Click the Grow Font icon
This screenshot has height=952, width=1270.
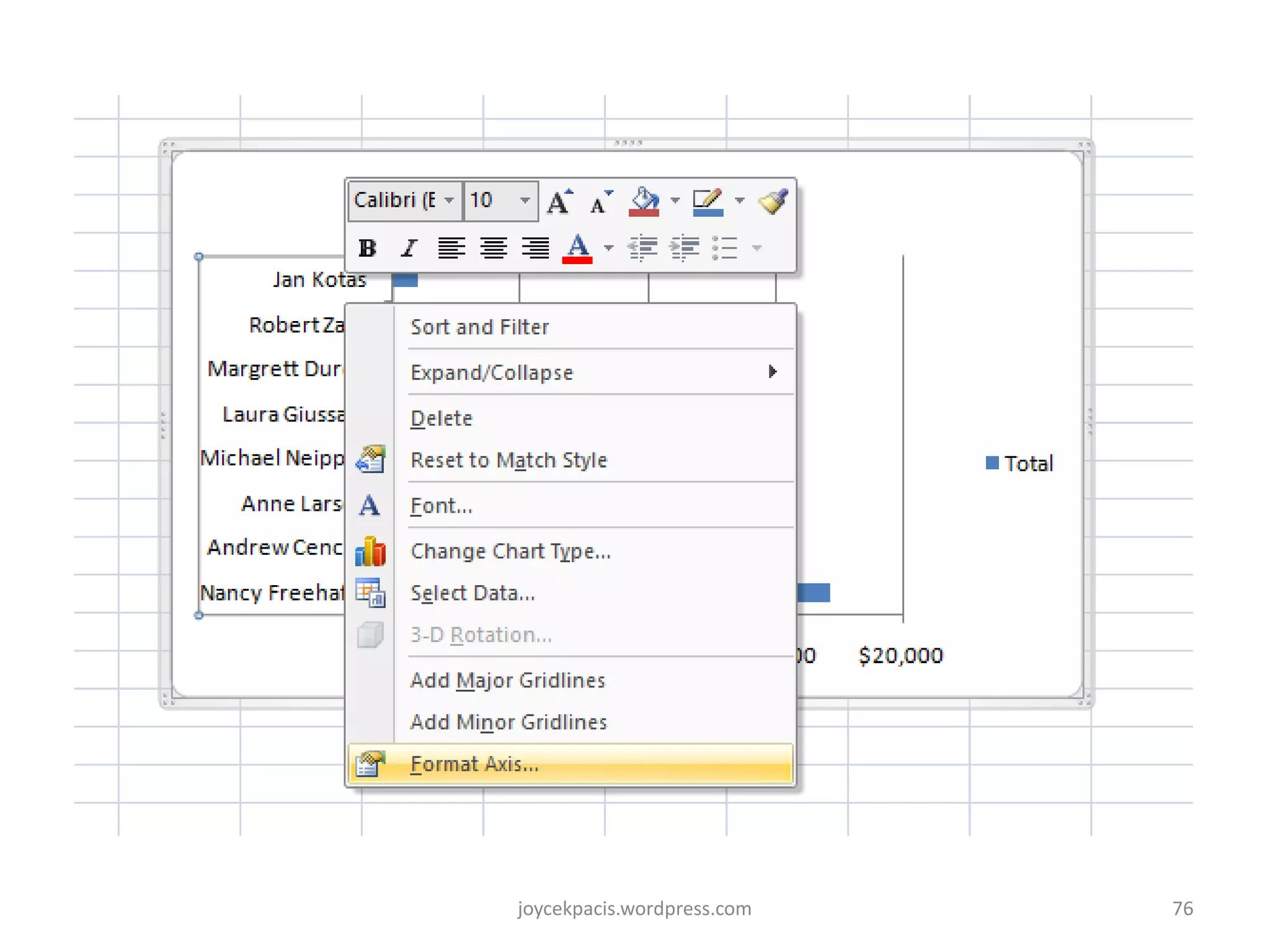click(x=560, y=201)
